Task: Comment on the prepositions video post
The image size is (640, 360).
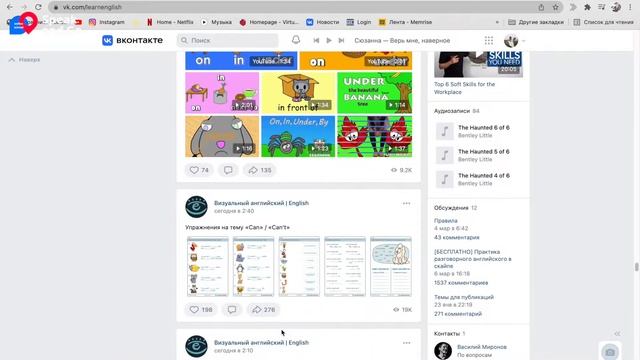Action: pyautogui.click(x=228, y=170)
